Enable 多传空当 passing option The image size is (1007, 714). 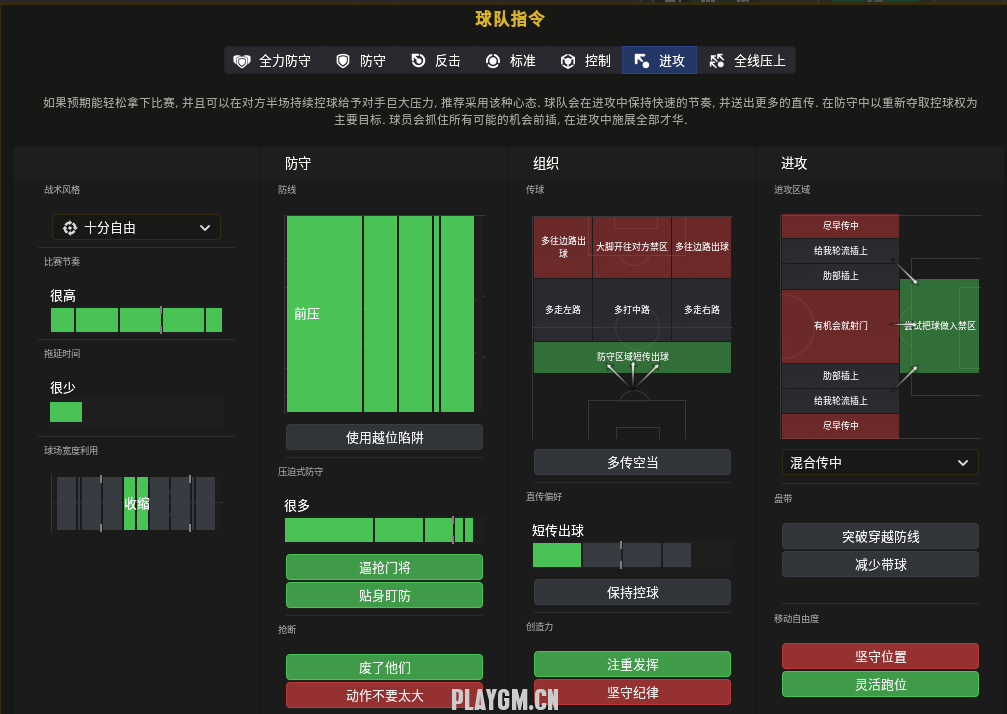(632, 462)
